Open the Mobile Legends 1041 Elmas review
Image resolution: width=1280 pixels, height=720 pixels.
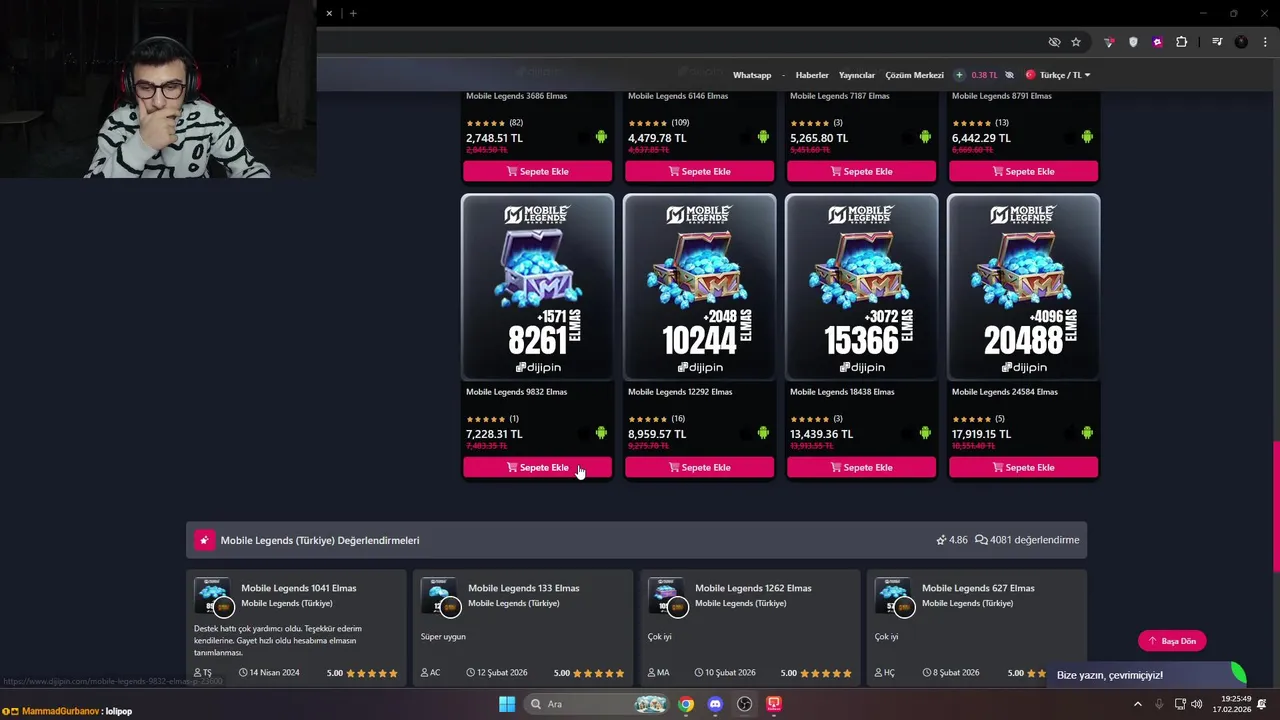[x=297, y=627]
